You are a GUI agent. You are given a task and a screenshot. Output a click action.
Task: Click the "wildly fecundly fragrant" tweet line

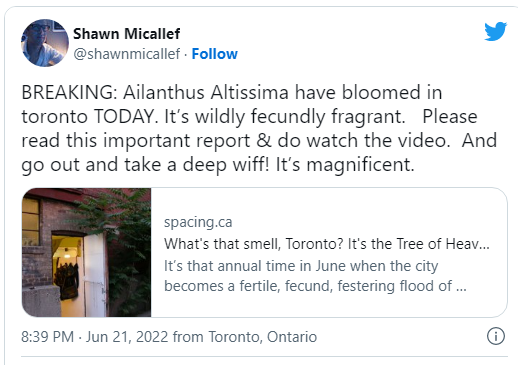pos(249,117)
